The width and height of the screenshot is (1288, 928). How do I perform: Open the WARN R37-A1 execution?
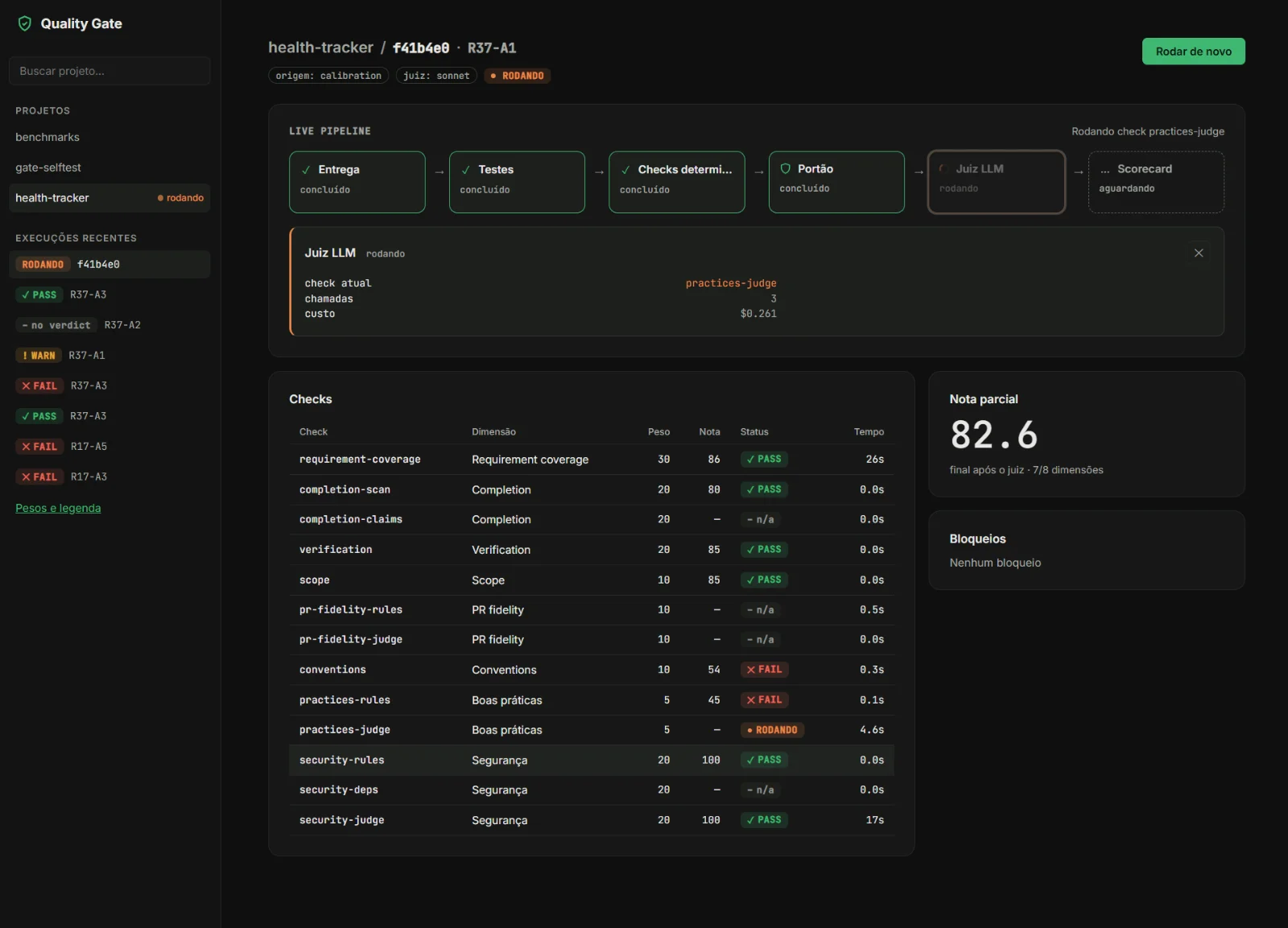[x=109, y=355]
